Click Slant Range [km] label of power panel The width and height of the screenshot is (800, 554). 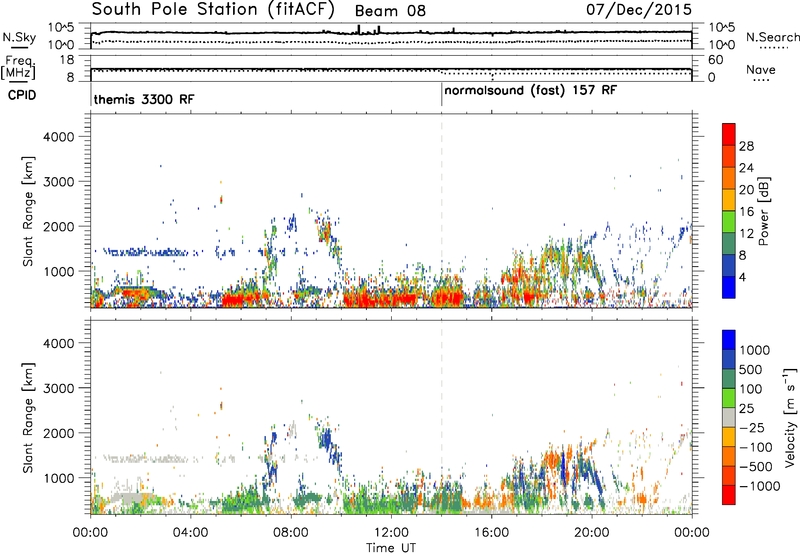click(28, 211)
